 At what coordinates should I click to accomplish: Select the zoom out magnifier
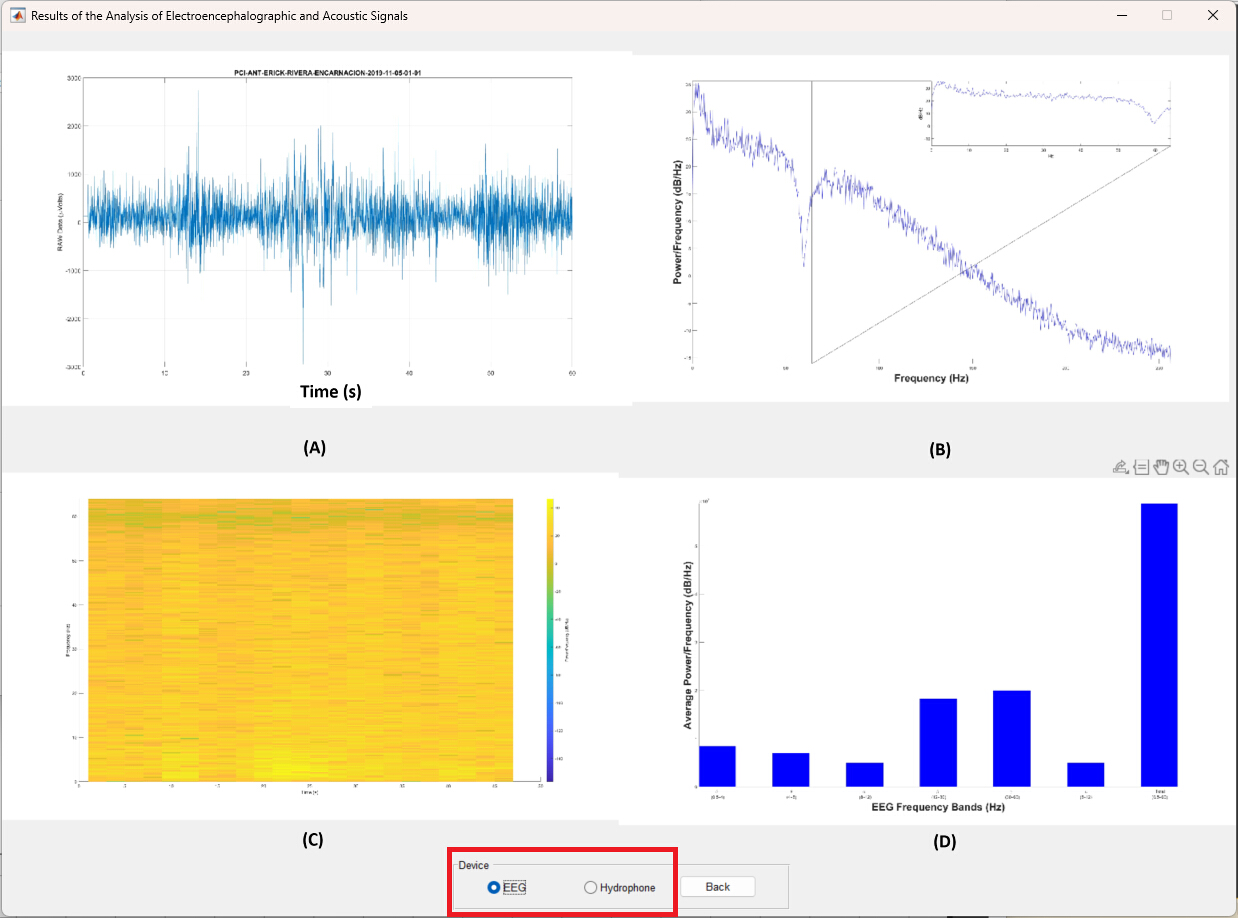[x=1201, y=467]
